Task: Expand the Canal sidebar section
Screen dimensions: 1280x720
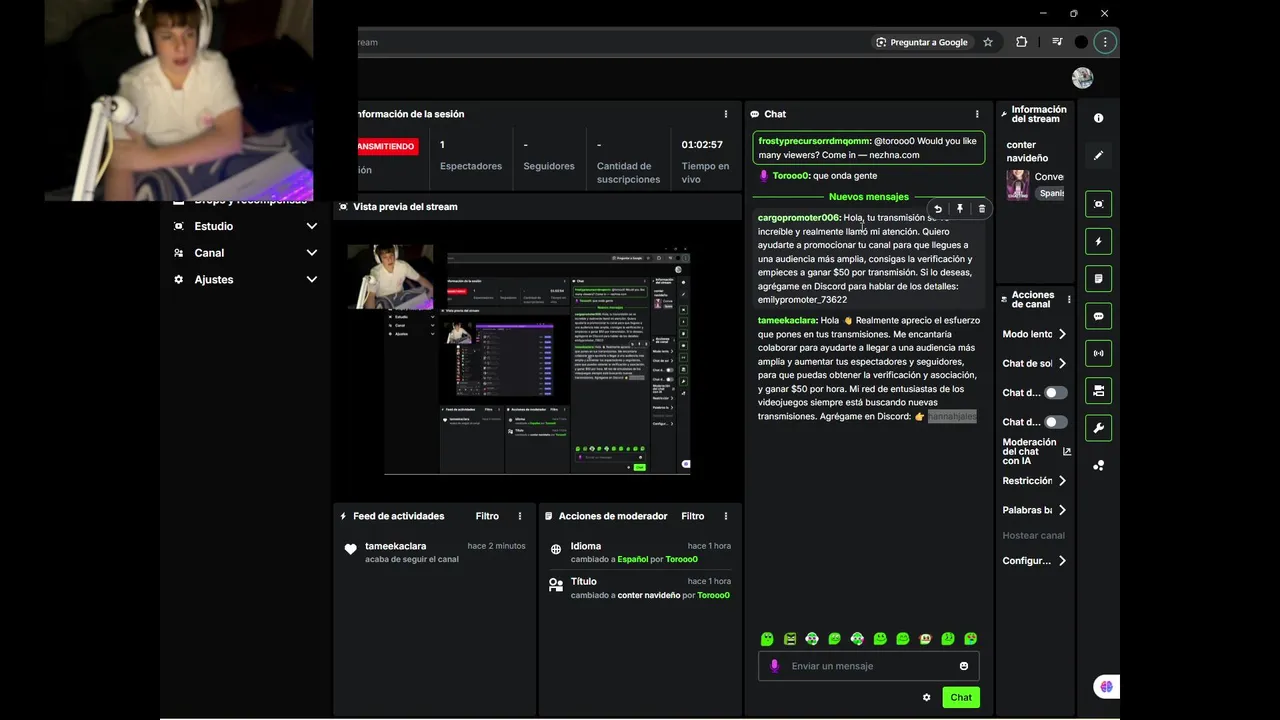Action: point(246,253)
